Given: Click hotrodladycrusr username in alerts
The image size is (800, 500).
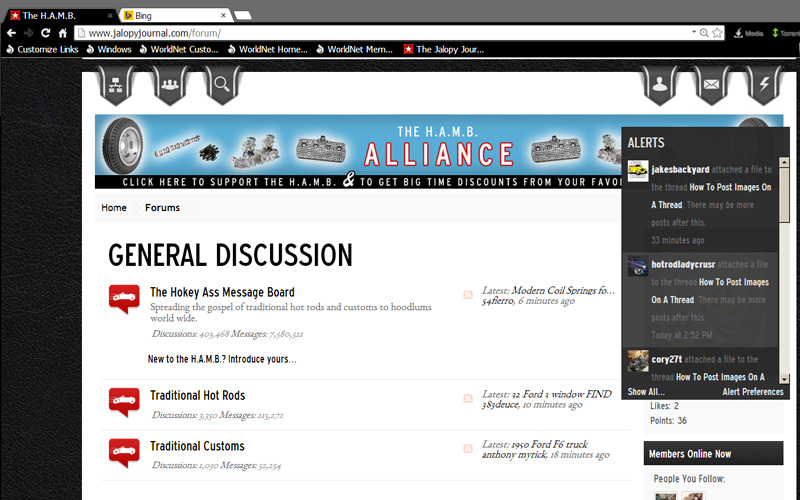Looking at the screenshot, I should [x=683, y=264].
